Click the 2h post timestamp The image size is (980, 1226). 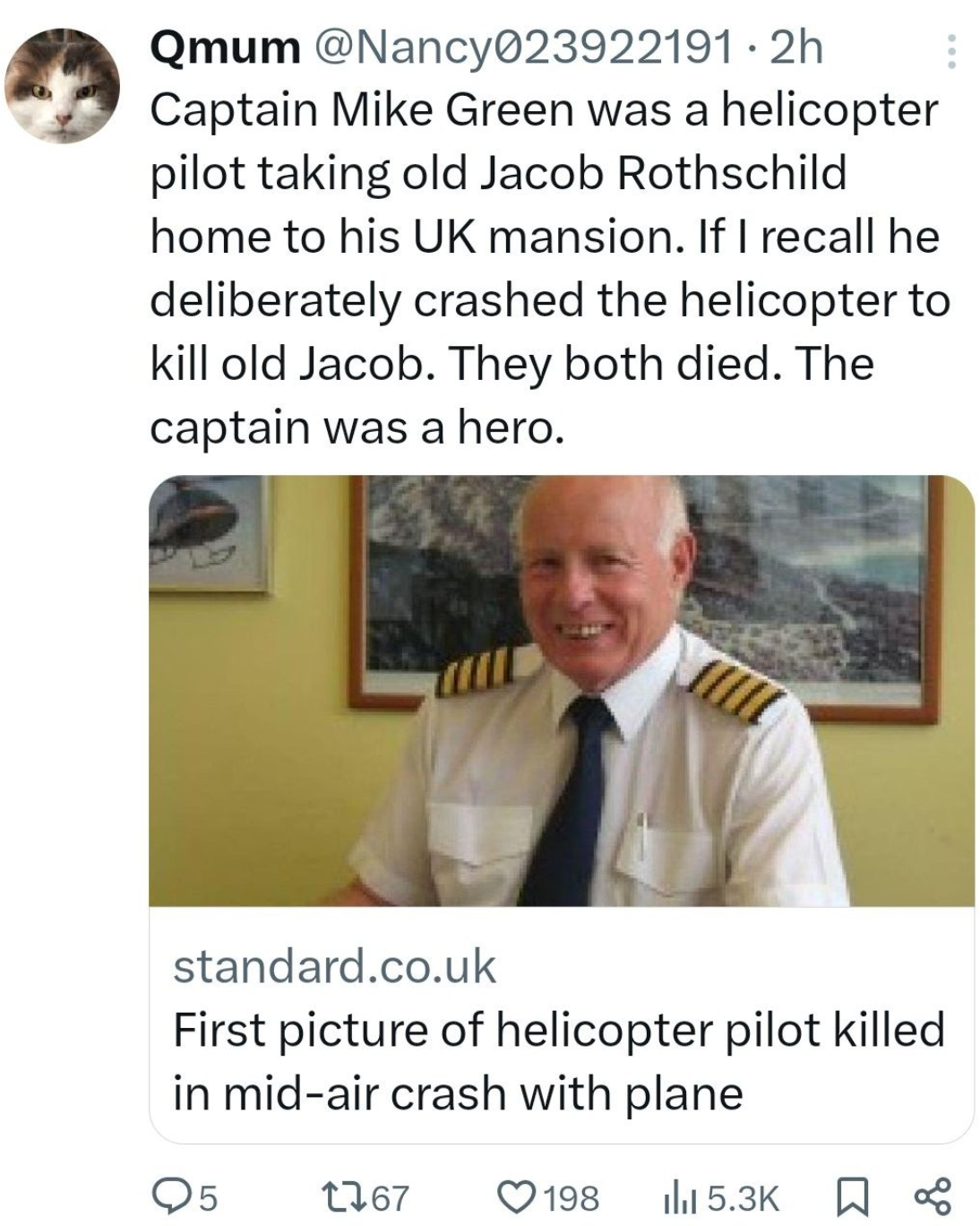(x=795, y=47)
